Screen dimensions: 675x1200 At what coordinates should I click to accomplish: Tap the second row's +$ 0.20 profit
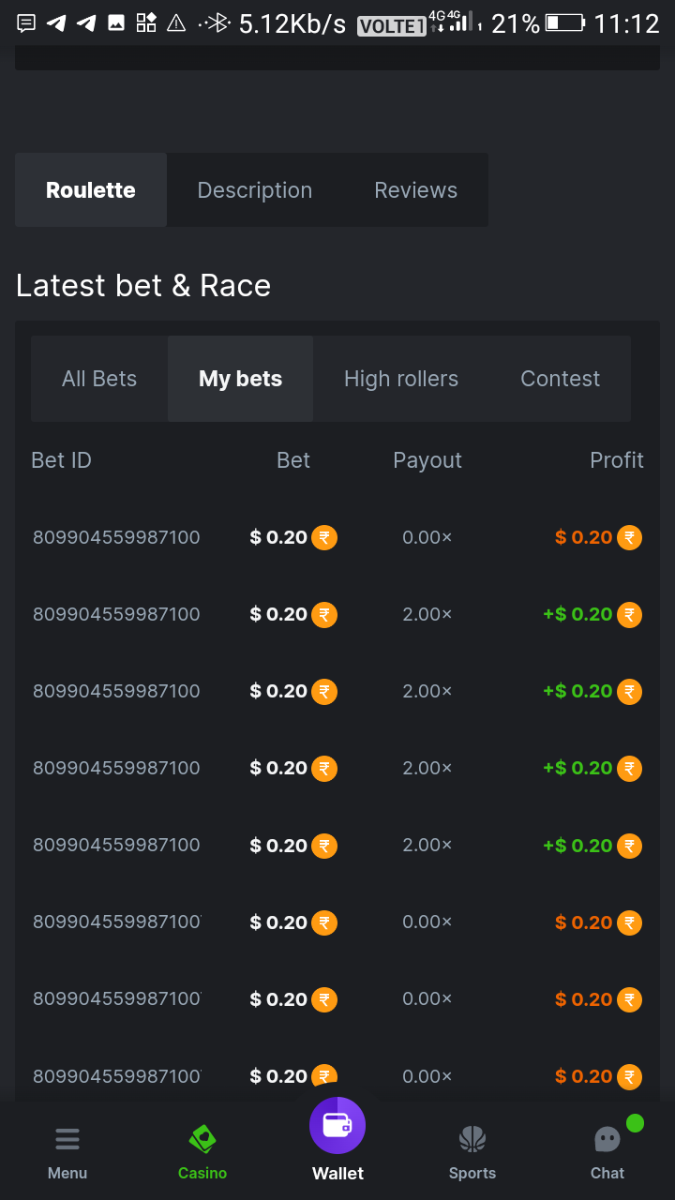(x=578, y=615)
